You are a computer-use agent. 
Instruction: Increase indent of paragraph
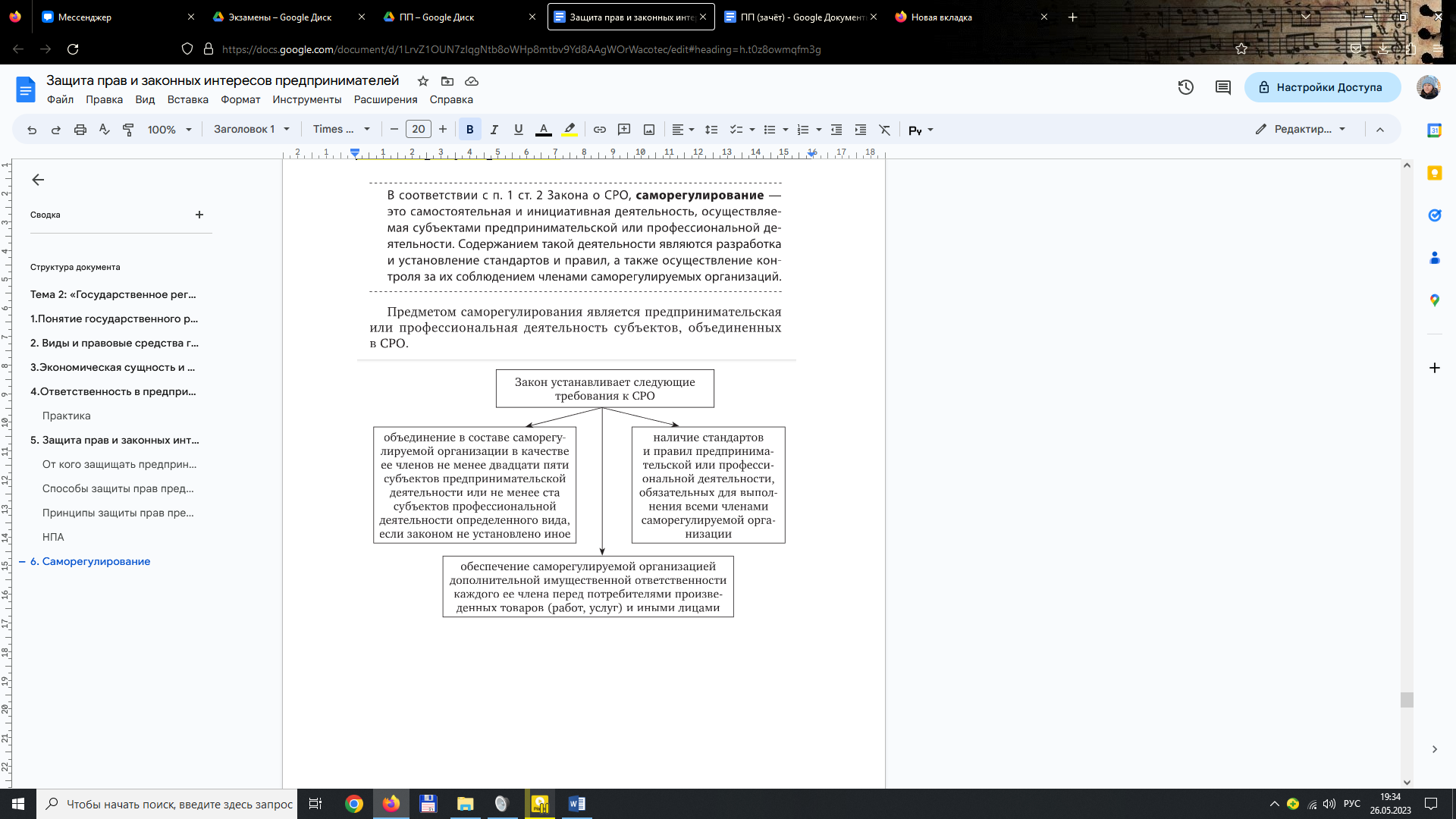coord(861,130)
